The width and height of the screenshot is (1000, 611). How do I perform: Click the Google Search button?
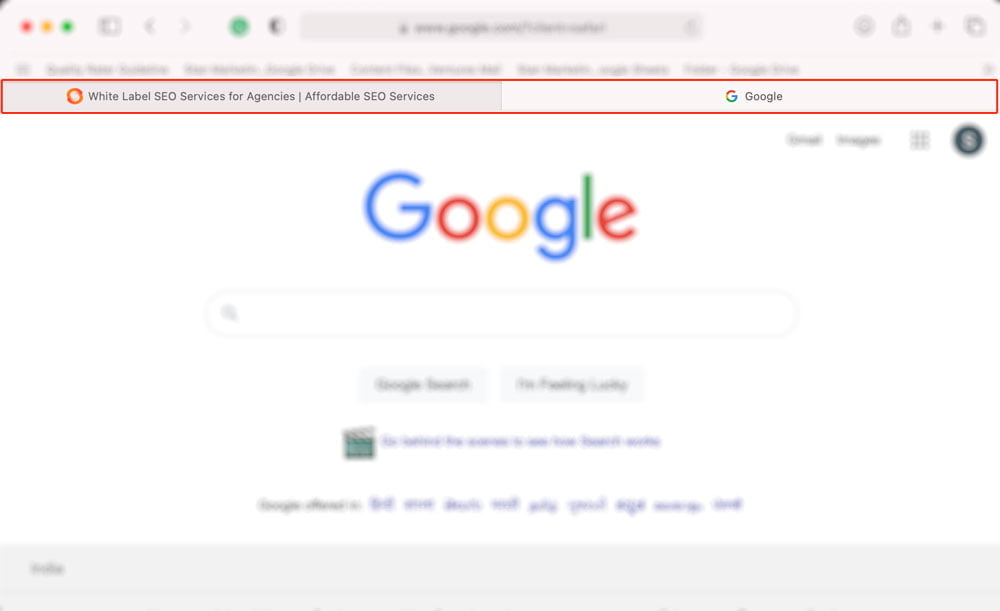coord(422,385)
